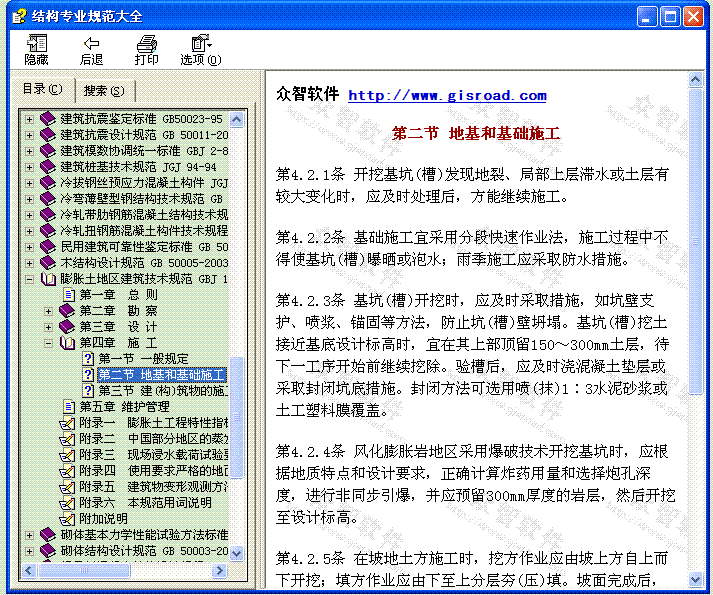Expand the 建筑抗震鉴定标准 GB50023-95 node
The image size is (713, 595).
click(x=30, y=119)
